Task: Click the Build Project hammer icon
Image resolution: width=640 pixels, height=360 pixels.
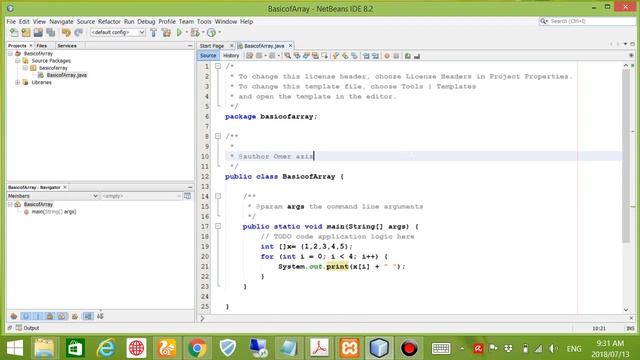Action: tap(153, 32)
